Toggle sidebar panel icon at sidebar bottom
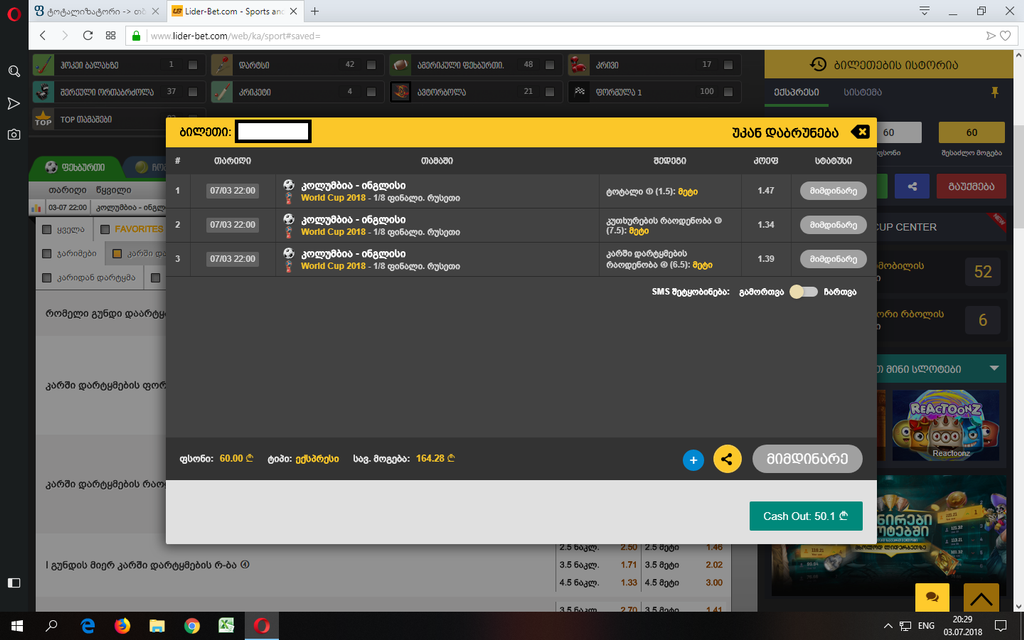 coord(14,583)
